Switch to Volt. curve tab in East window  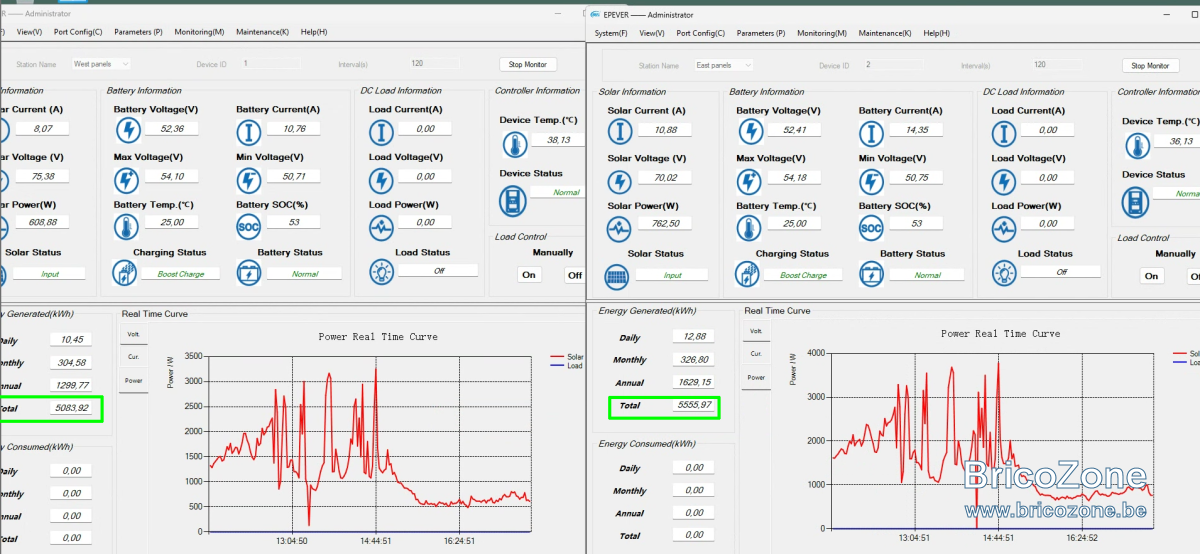click(x=756, y=330)
